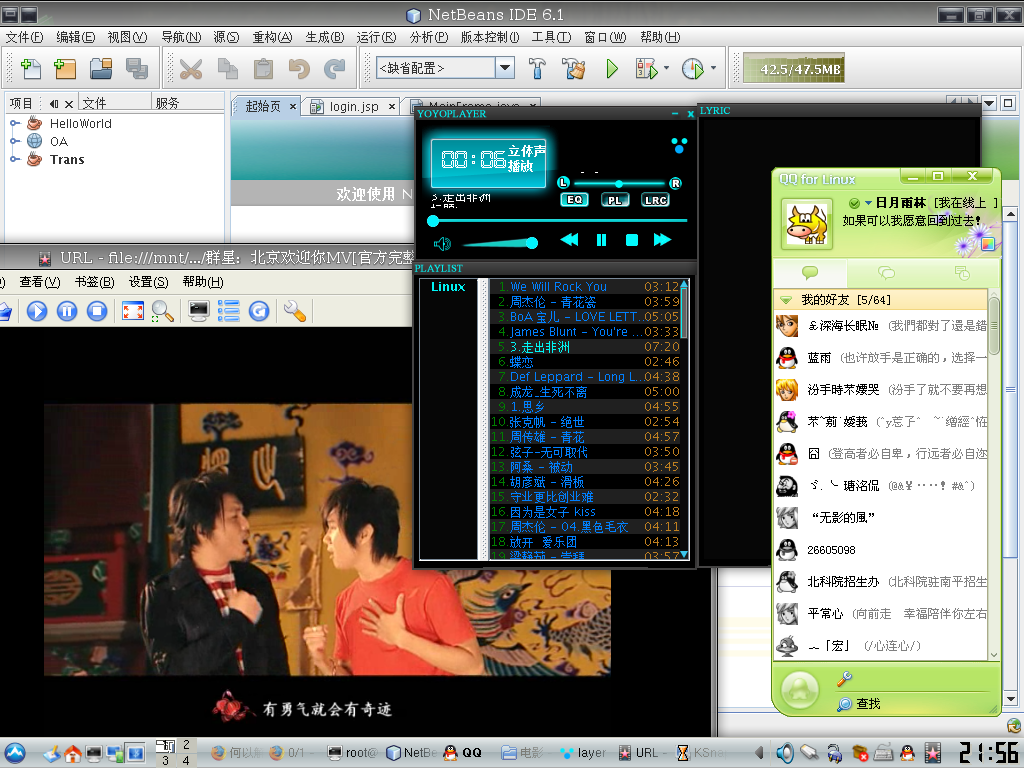Pause playback in YOYOPlayer
Image resolution: width=1024 pixels, height=768 pixels.
(x=601, y=240)
